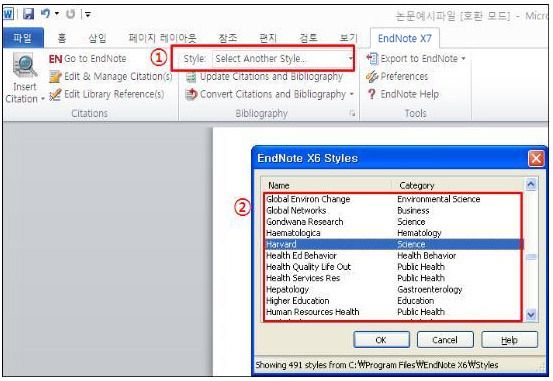Click the Insert Citation magnifier icon
Image resolution: width=553 pixels, height=381 pixels.
click(x=25, y=66)
